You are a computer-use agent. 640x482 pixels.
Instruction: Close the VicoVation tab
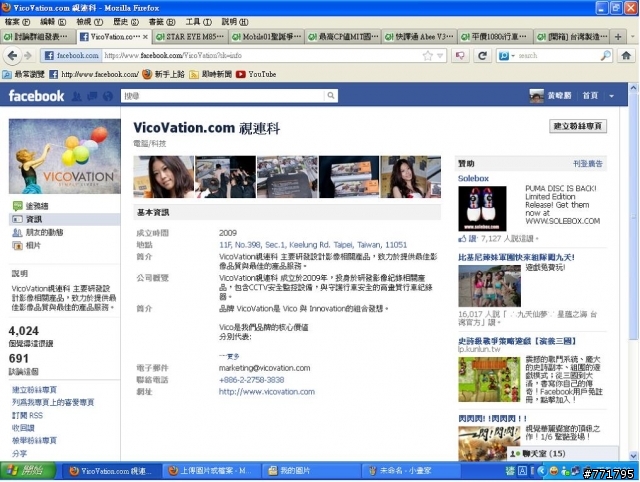click(x=145, y=37)
